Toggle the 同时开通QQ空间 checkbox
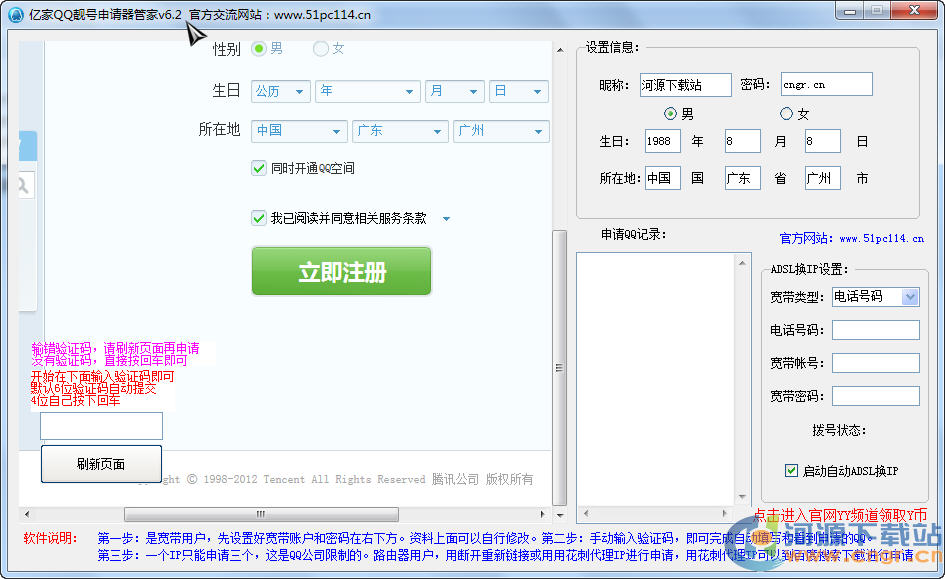This screenshot has width=945, height=579. coord(259,168)
